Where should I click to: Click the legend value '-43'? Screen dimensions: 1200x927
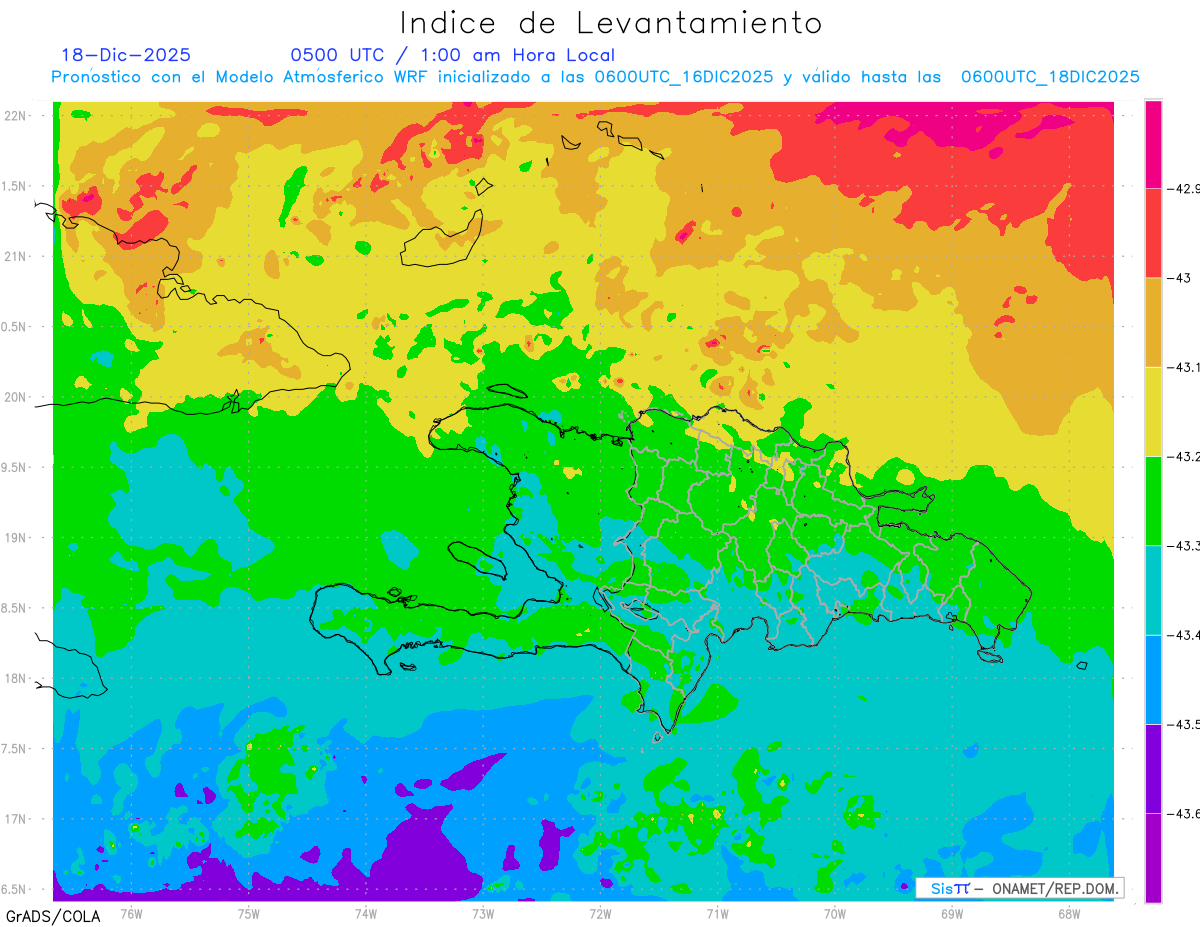pyautogui.click(x=1180, y=277)
